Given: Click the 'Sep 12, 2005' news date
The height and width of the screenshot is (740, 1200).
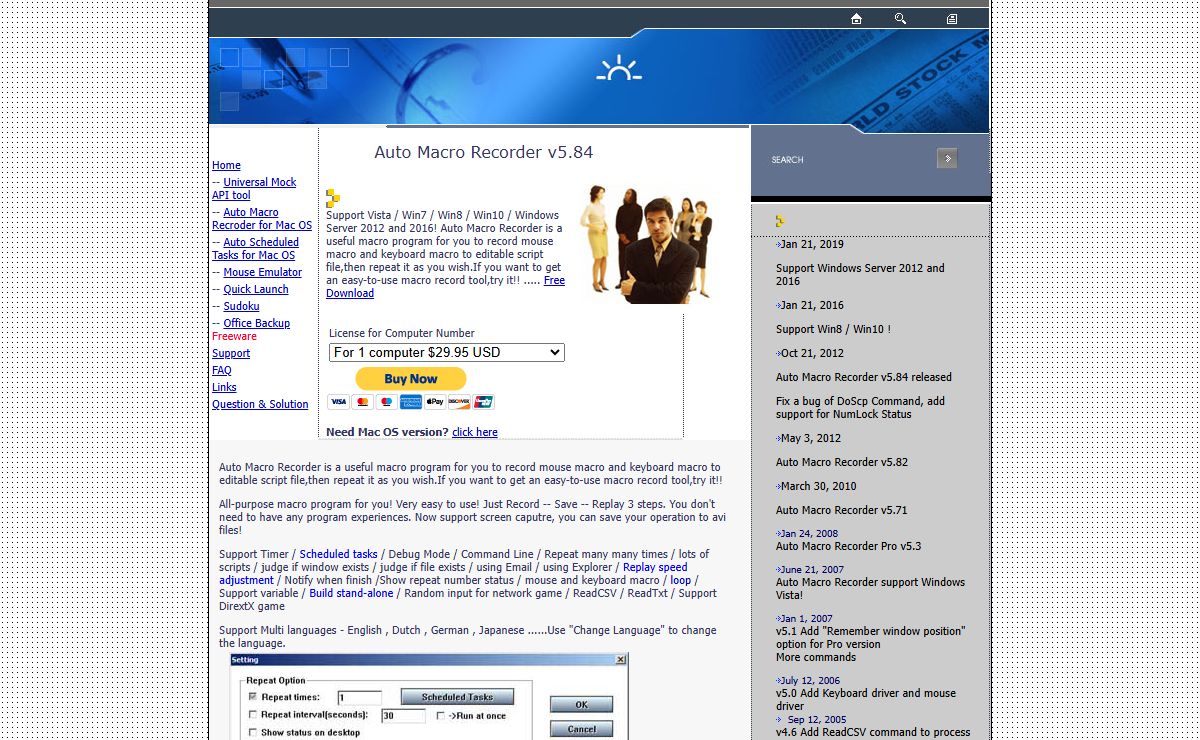Looking at the screenshot, I should (816, 720).
